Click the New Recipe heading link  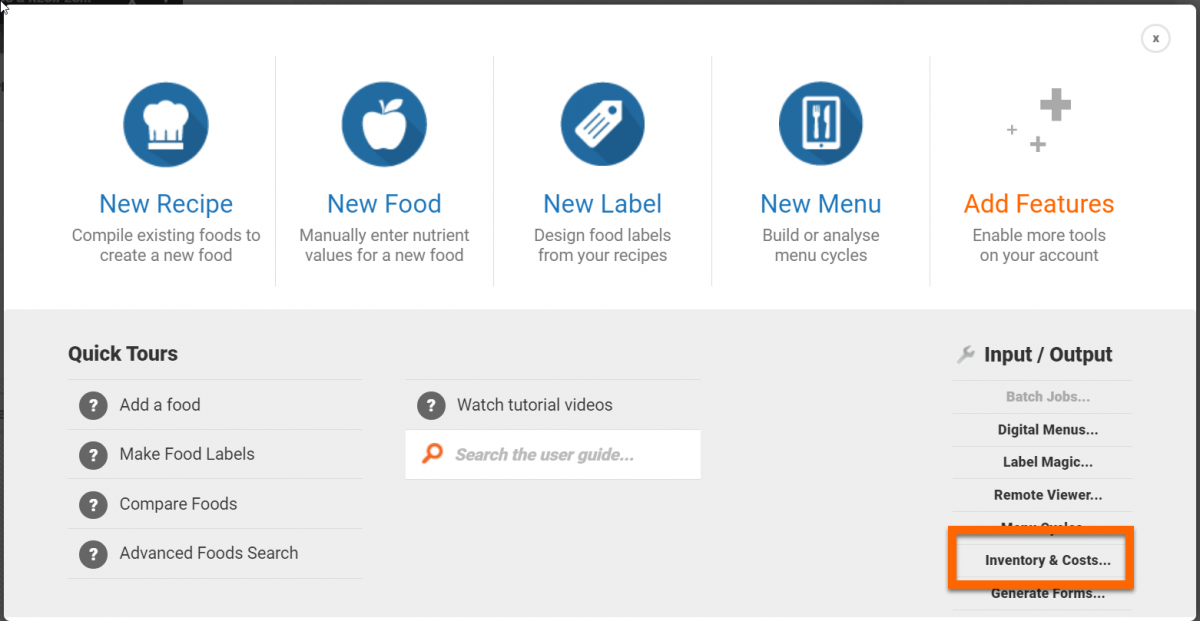[166, 204]
